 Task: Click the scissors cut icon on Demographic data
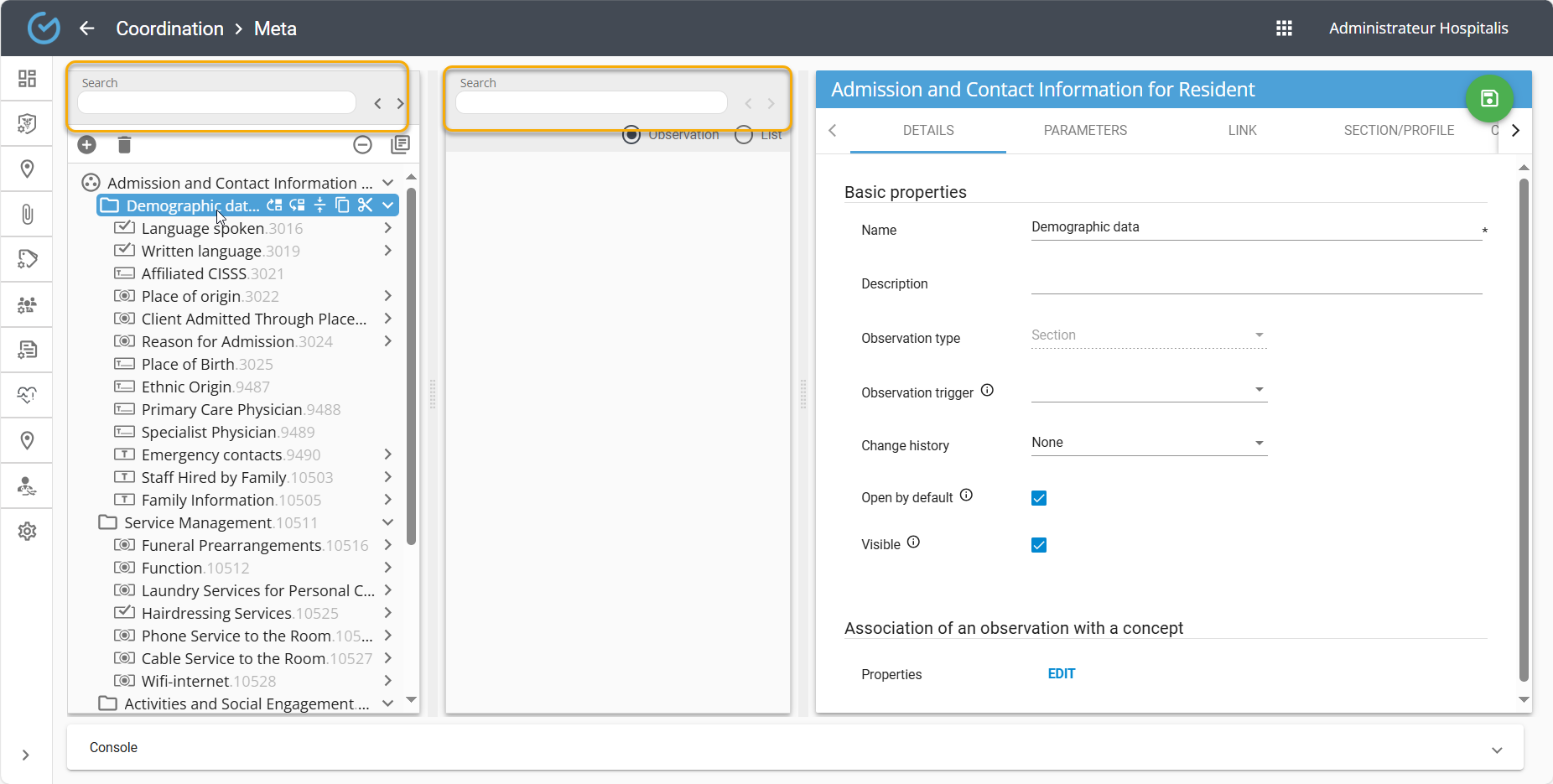[365, 205]
